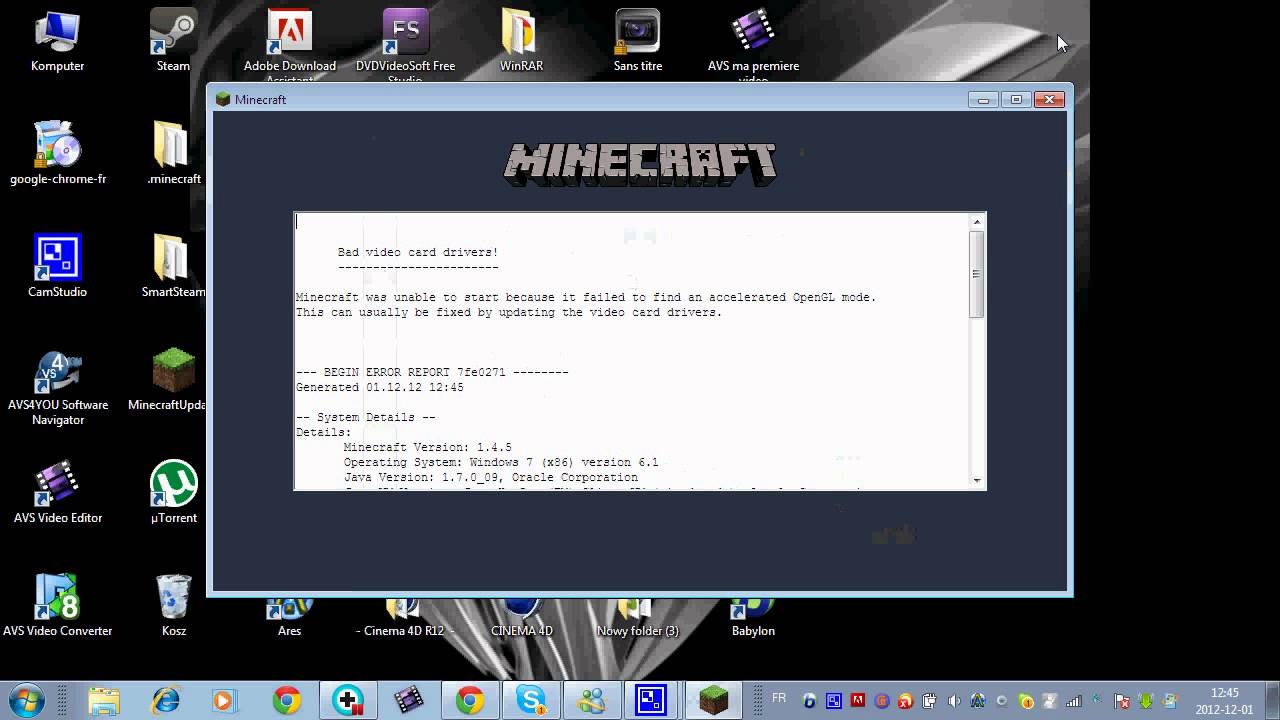Viewport: 1280px width, 720px height.
Task: Click the "Operating System: Windows 7" line
Action: click(501, 462)
